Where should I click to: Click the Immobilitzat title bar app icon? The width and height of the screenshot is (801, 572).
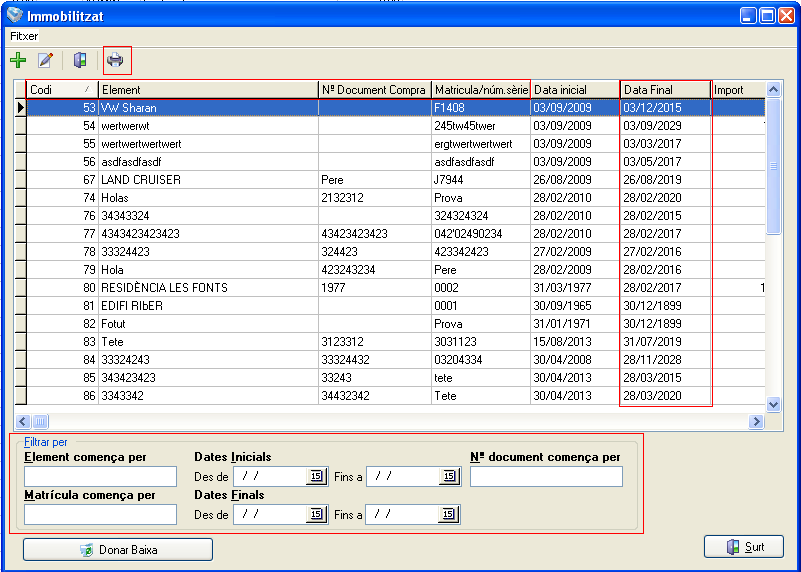(x=15, y=15)
